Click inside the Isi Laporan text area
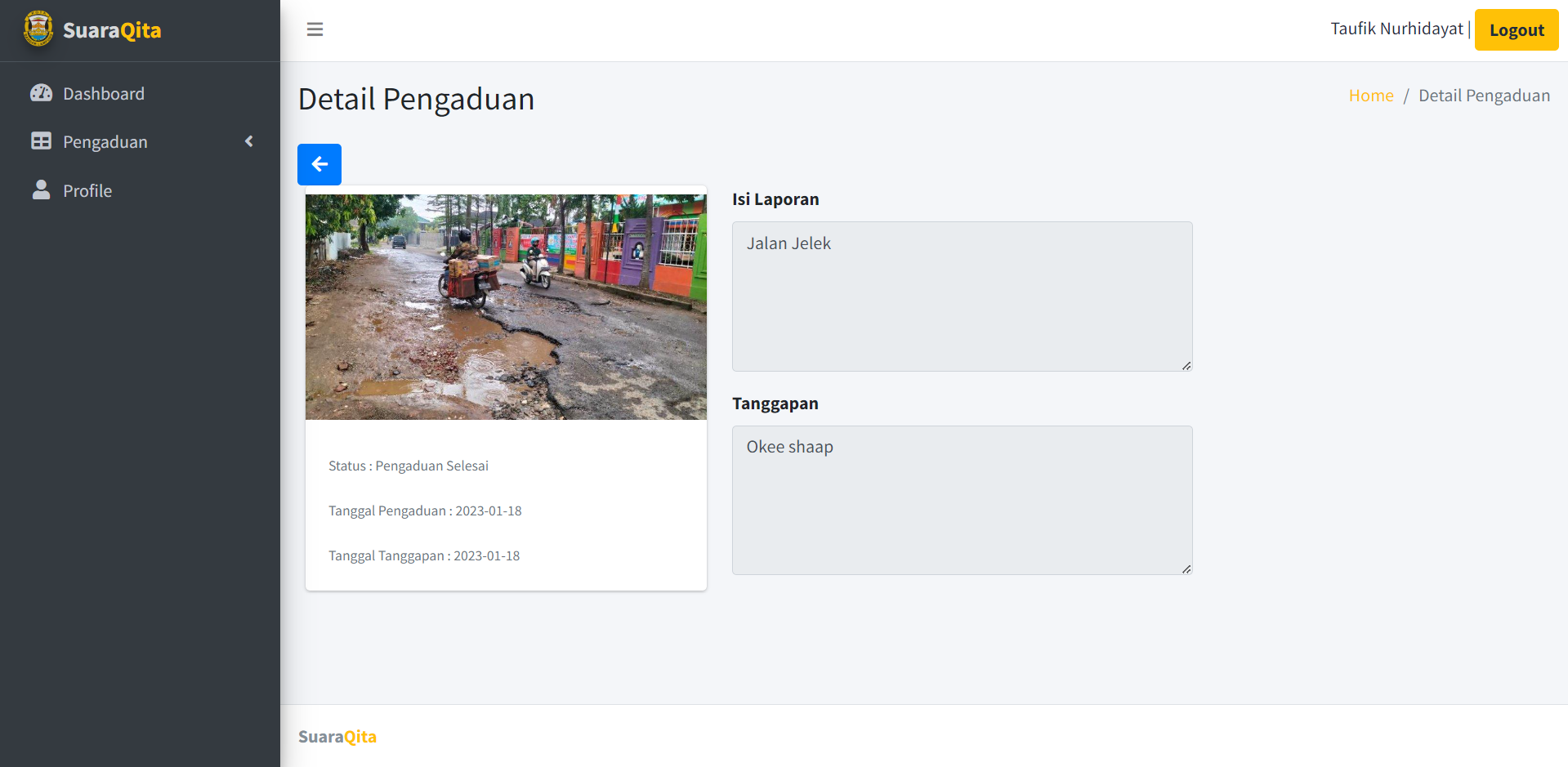This screenshot has height=767, width=1568. pos(962,294)
